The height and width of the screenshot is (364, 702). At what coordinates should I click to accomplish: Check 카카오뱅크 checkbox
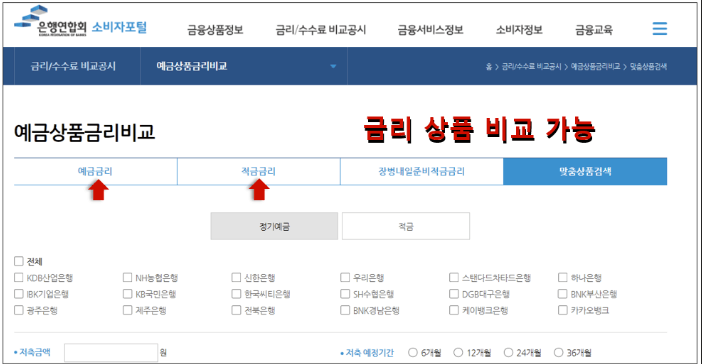pyautogui.click(x=562, y=310)
